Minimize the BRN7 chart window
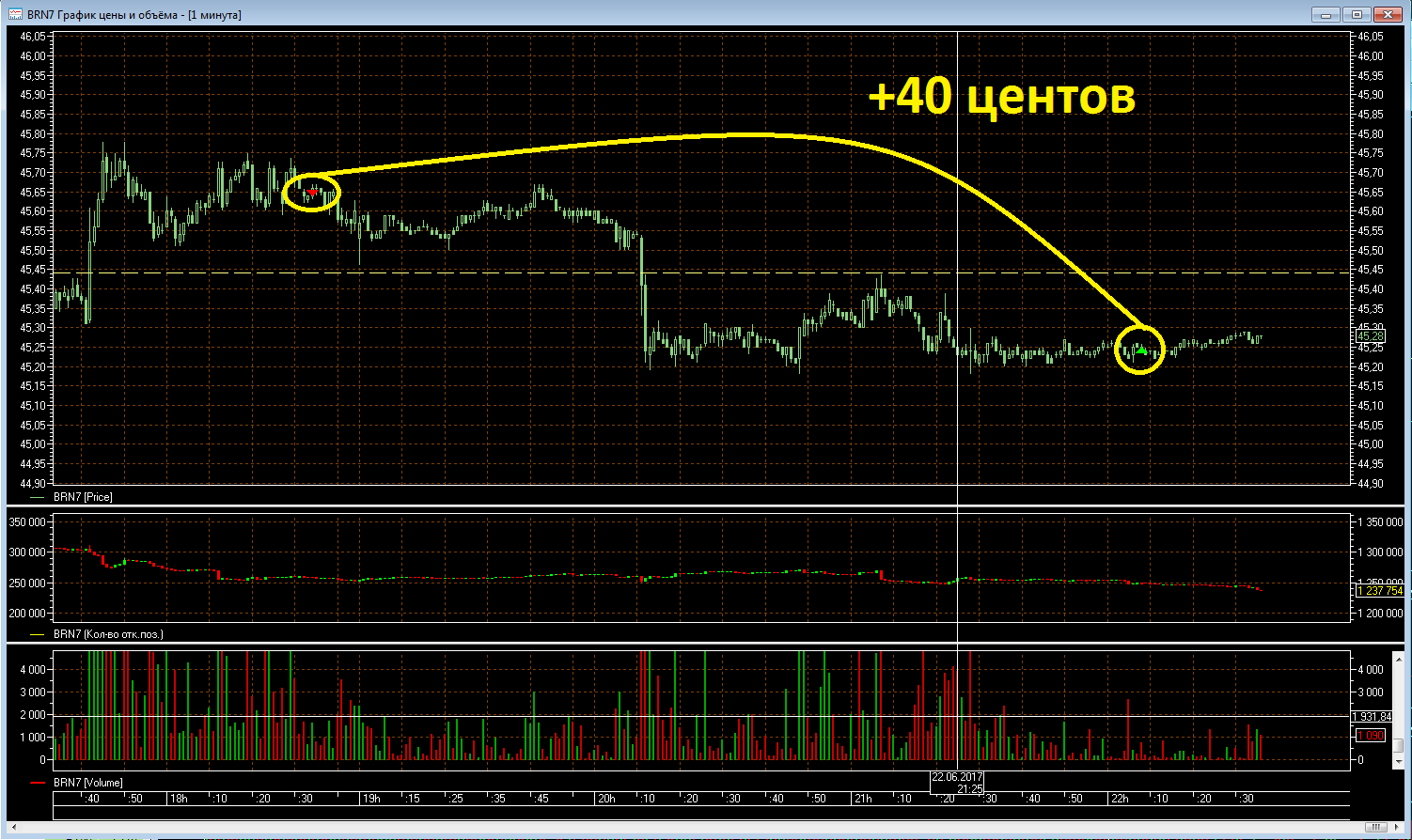 1326,14
